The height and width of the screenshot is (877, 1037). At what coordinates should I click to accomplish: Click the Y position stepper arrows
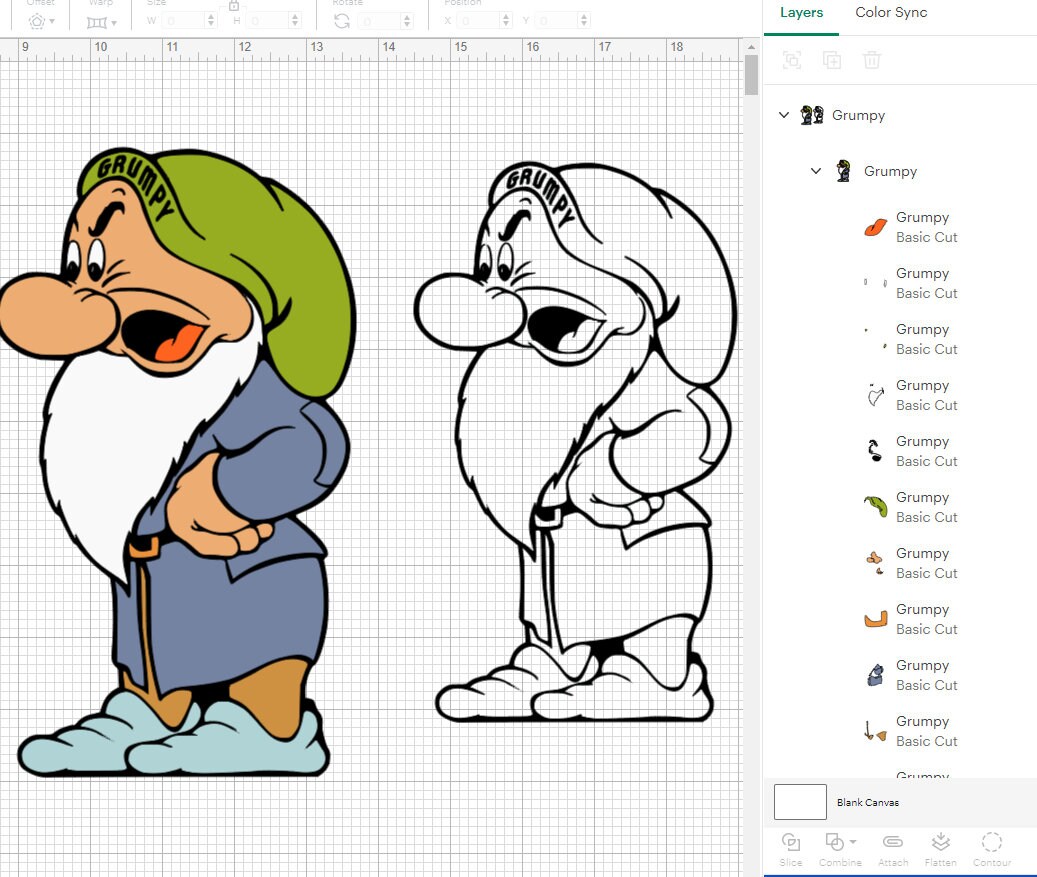click(x=584, y=21)
